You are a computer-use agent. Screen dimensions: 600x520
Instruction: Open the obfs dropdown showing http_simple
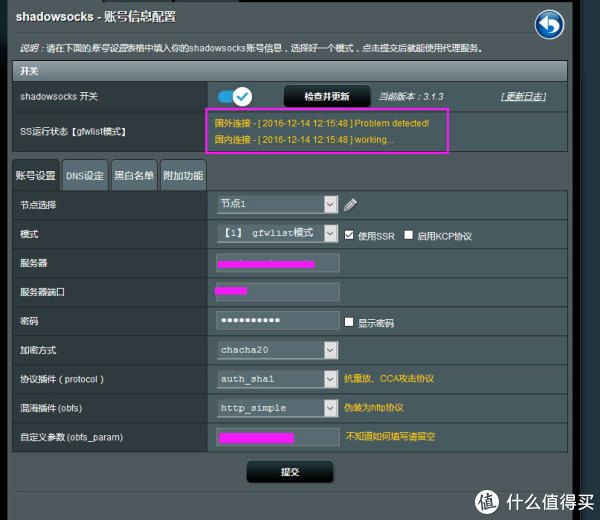tap(277, 408)
